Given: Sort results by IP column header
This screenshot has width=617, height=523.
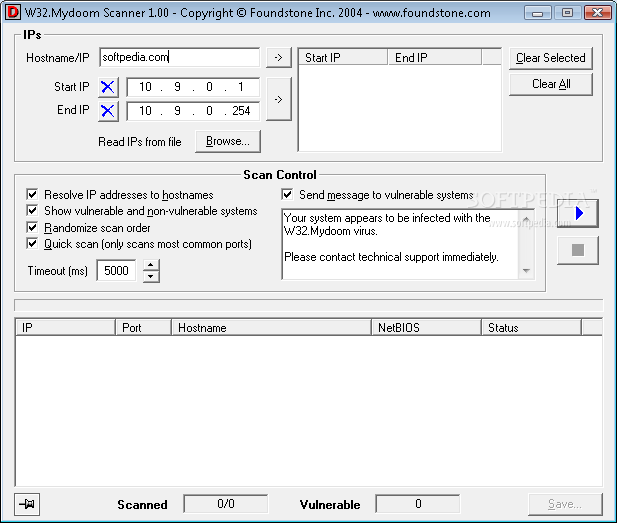Looking at the screenshot, I should (x=65, y=327).
